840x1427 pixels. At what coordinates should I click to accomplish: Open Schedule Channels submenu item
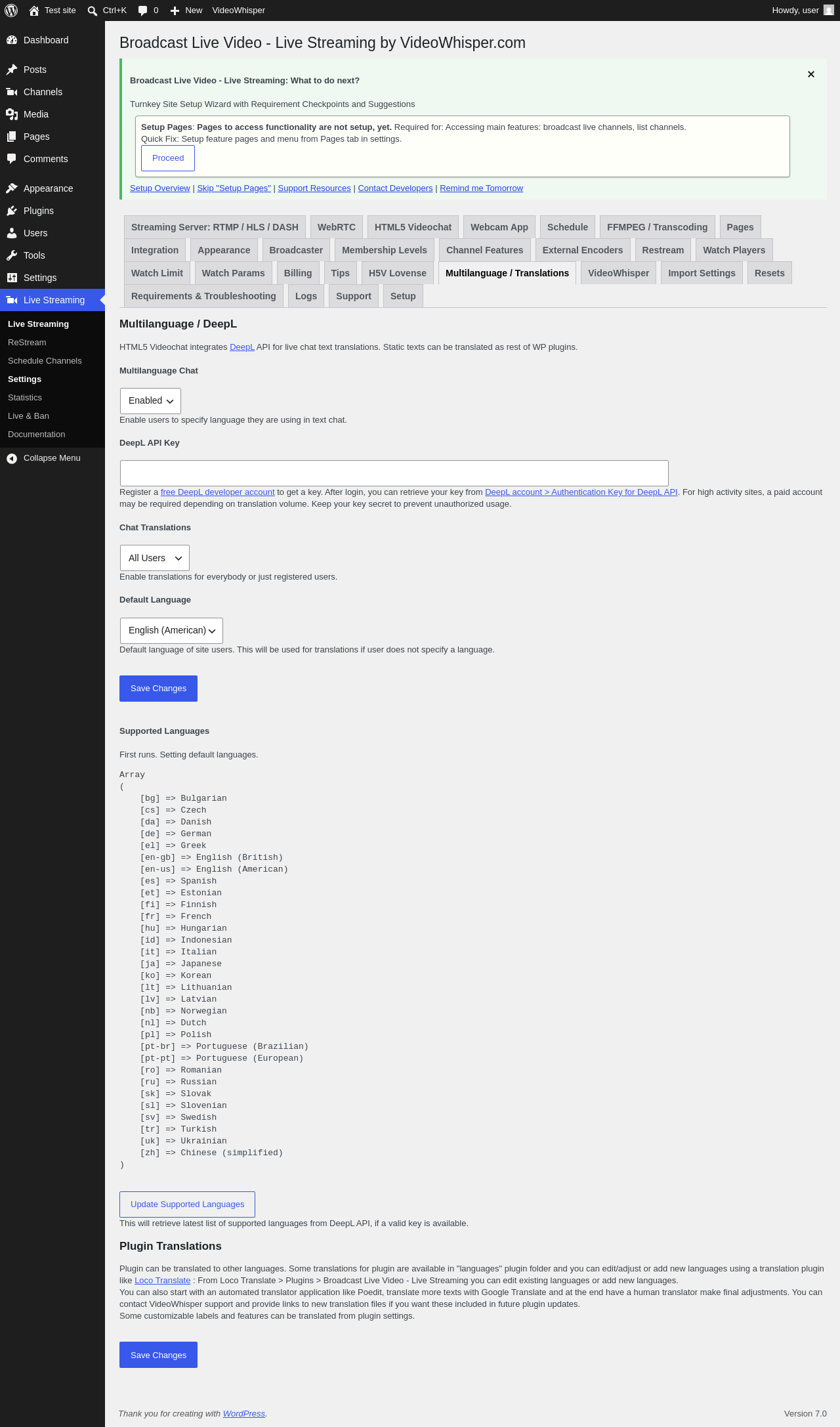(x=45, y=361)
